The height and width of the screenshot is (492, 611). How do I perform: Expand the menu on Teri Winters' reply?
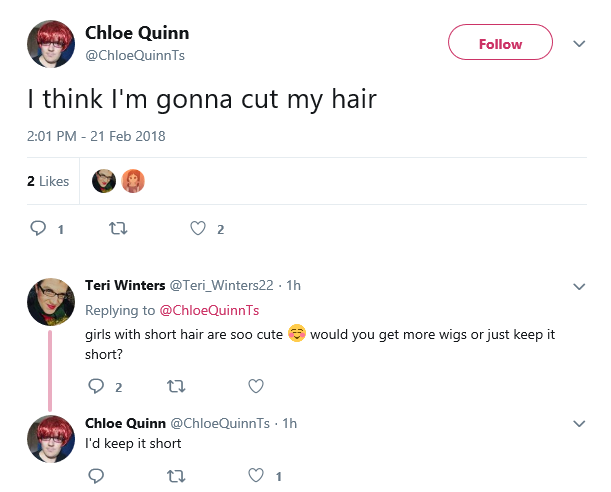[x=579, y=287]
